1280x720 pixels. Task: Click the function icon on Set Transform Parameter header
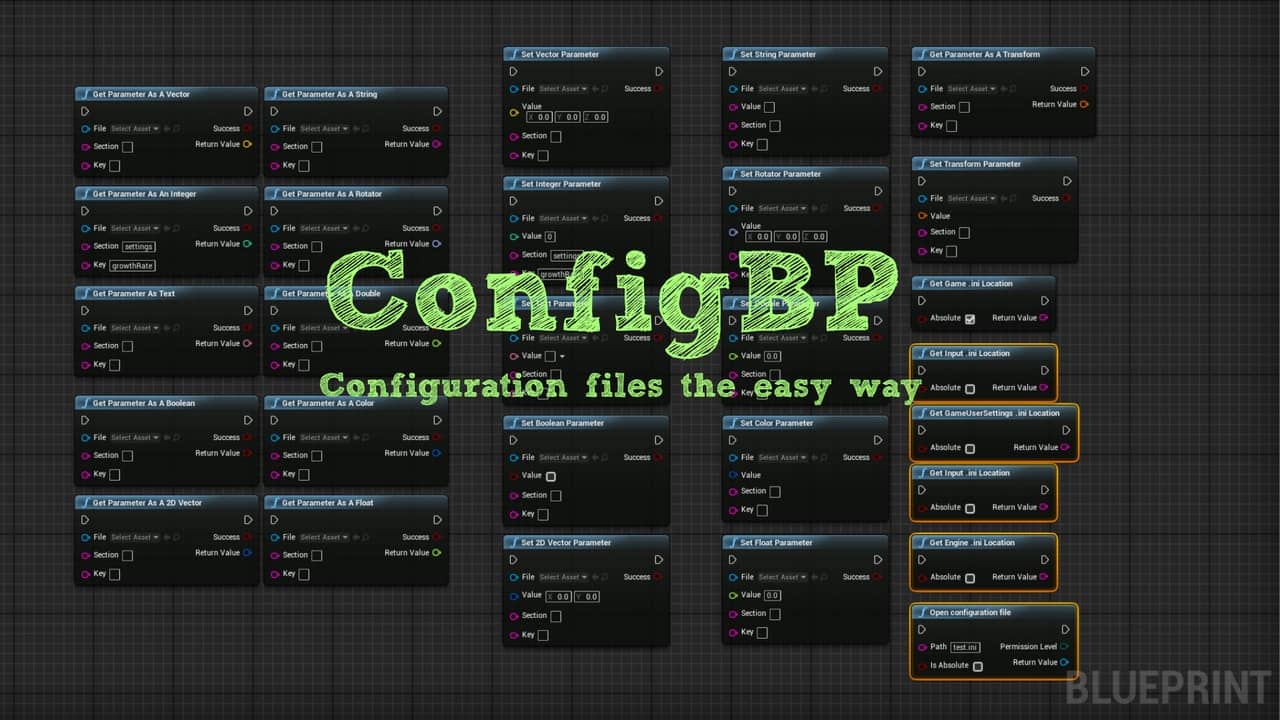[921, 163]
